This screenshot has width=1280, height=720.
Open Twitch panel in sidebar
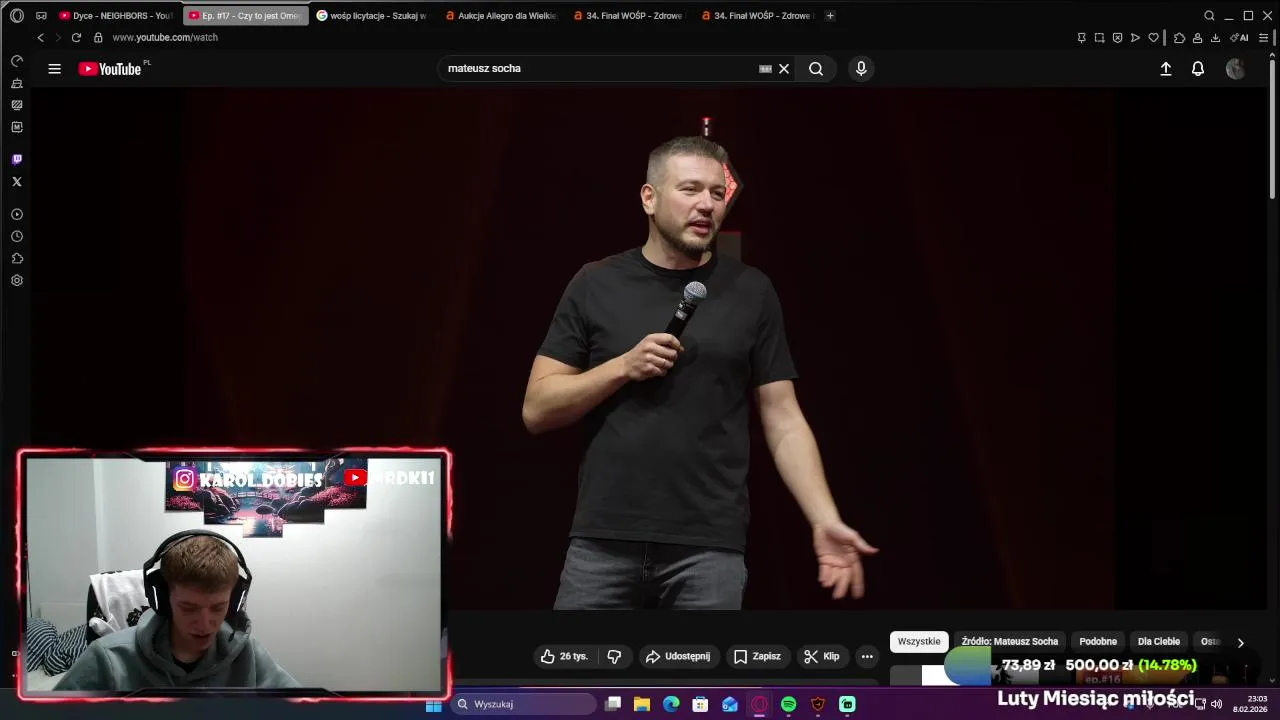click(x=17, y=160)
